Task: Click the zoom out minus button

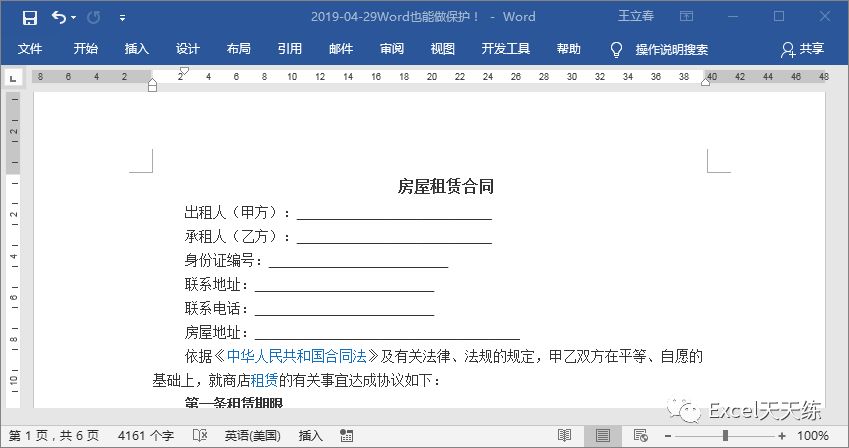Action: coord(668,436)
